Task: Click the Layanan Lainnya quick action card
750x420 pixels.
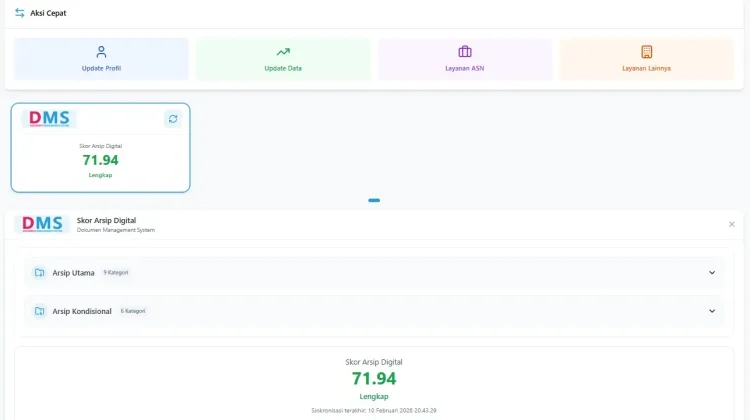Action: tap(647, 59)
